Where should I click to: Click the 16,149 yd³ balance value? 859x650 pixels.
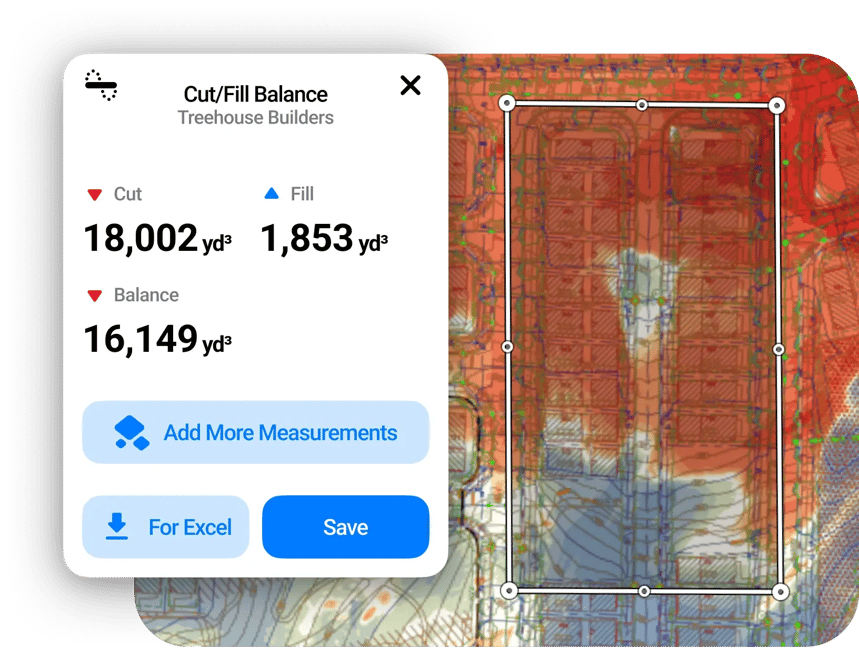(x=157, y=340)
